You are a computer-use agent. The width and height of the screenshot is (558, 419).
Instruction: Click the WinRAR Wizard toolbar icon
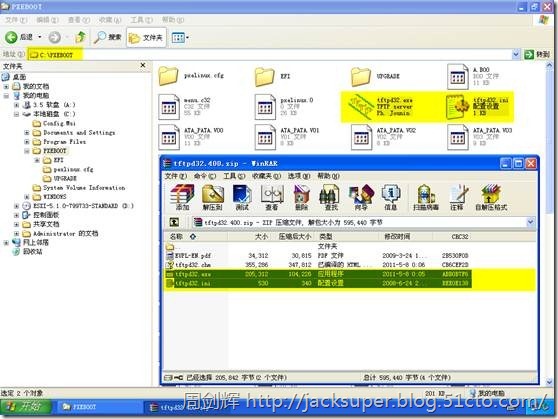(361, 197)
